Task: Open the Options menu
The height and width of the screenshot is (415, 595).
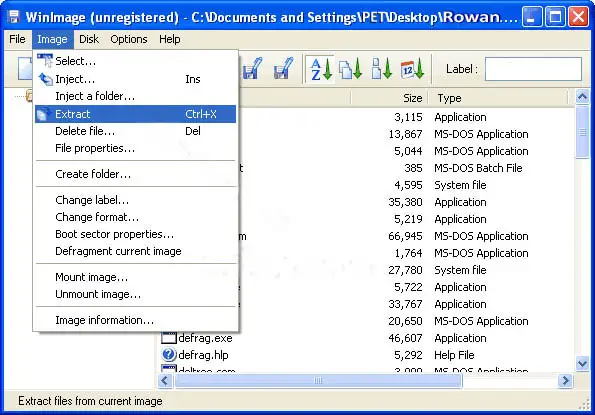Action: point(129,39)
